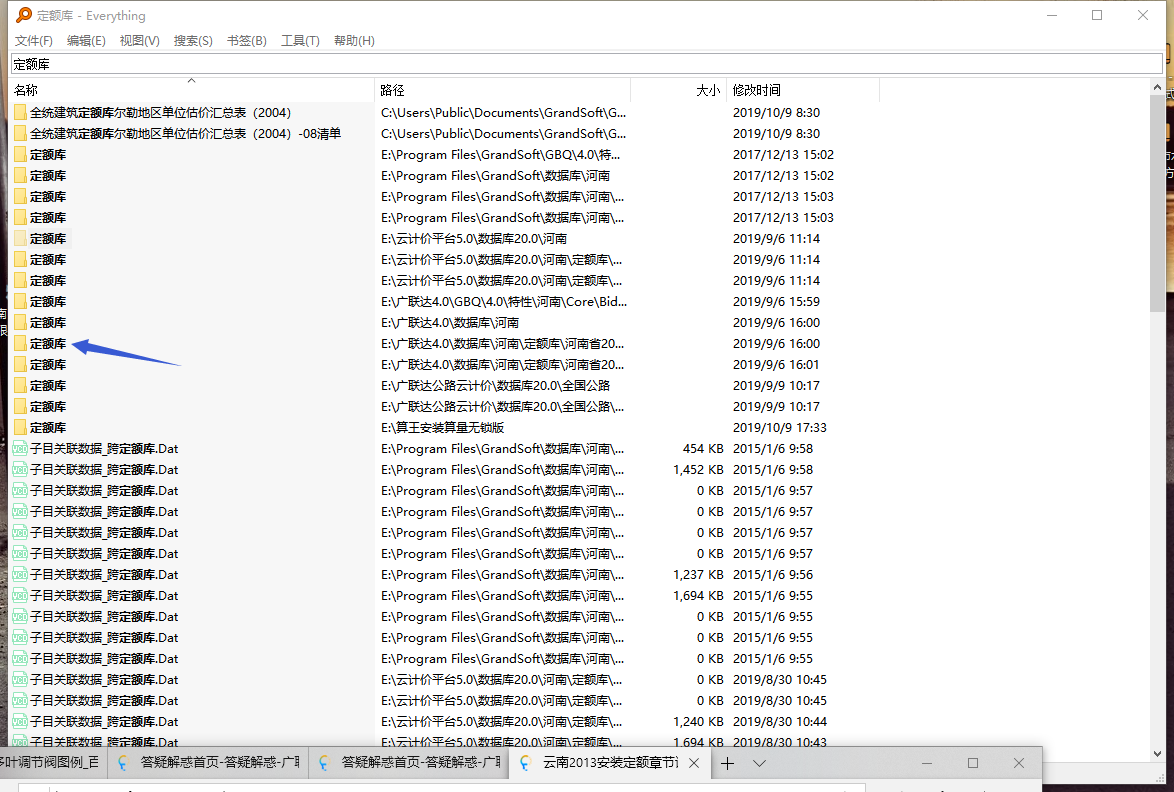Open the 帮助(H) menu
The width and height of the screenshot is (1174, 792).
354,40
